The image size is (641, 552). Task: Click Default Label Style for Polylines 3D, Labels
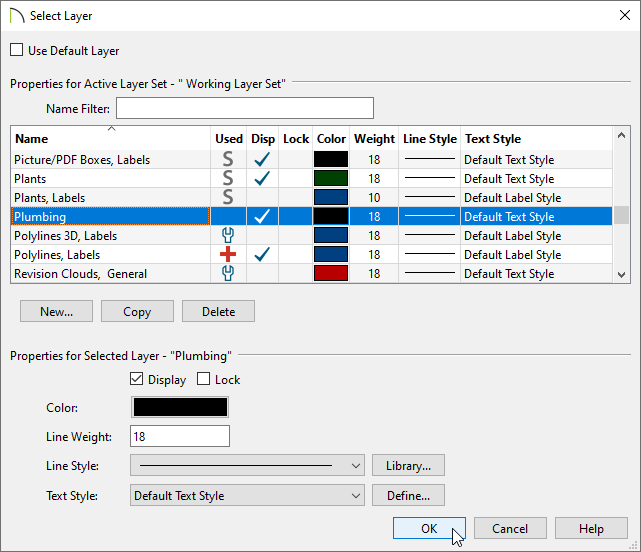point(512,236)
